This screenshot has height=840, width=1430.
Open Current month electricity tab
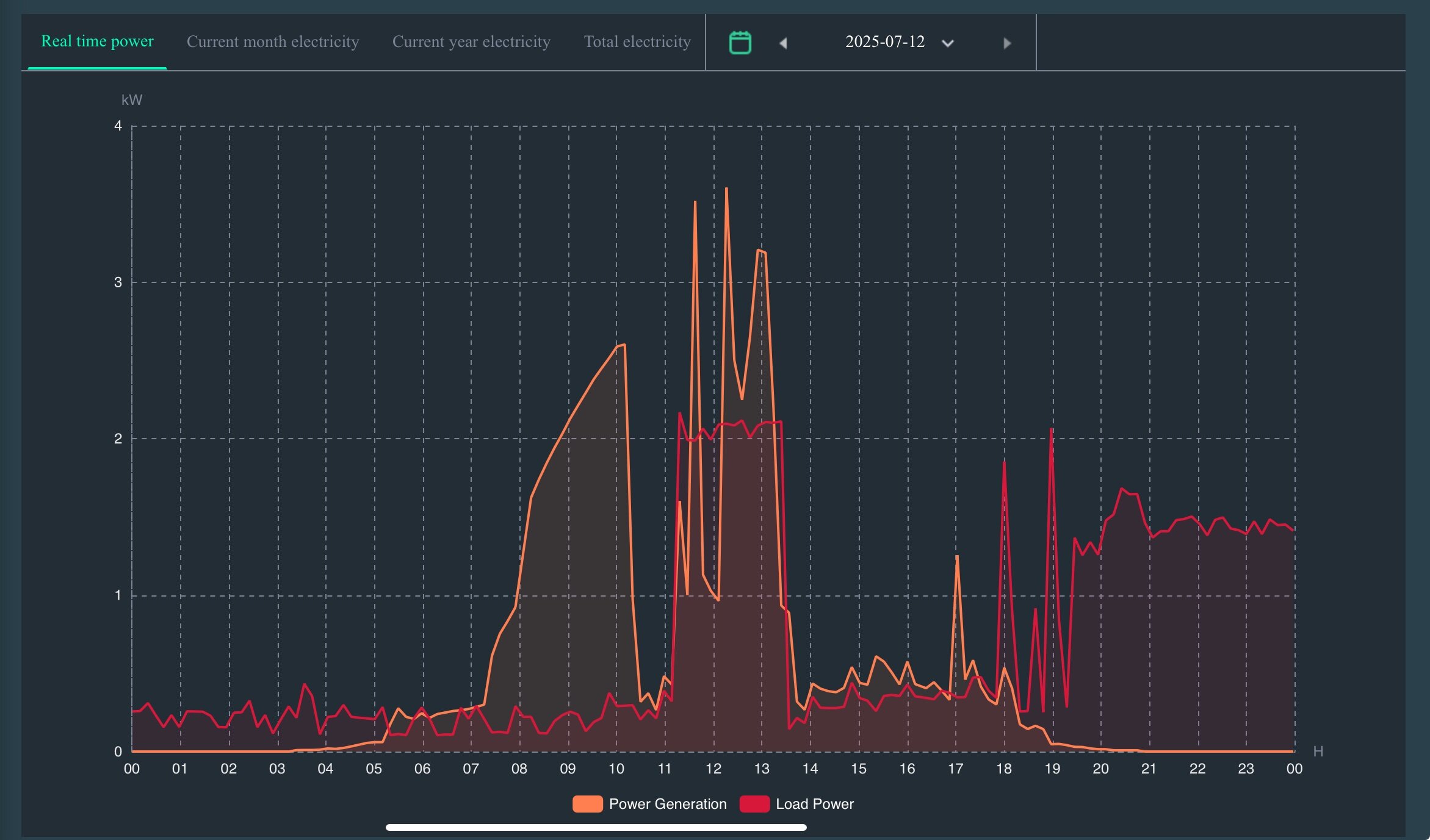pos(273,41)
